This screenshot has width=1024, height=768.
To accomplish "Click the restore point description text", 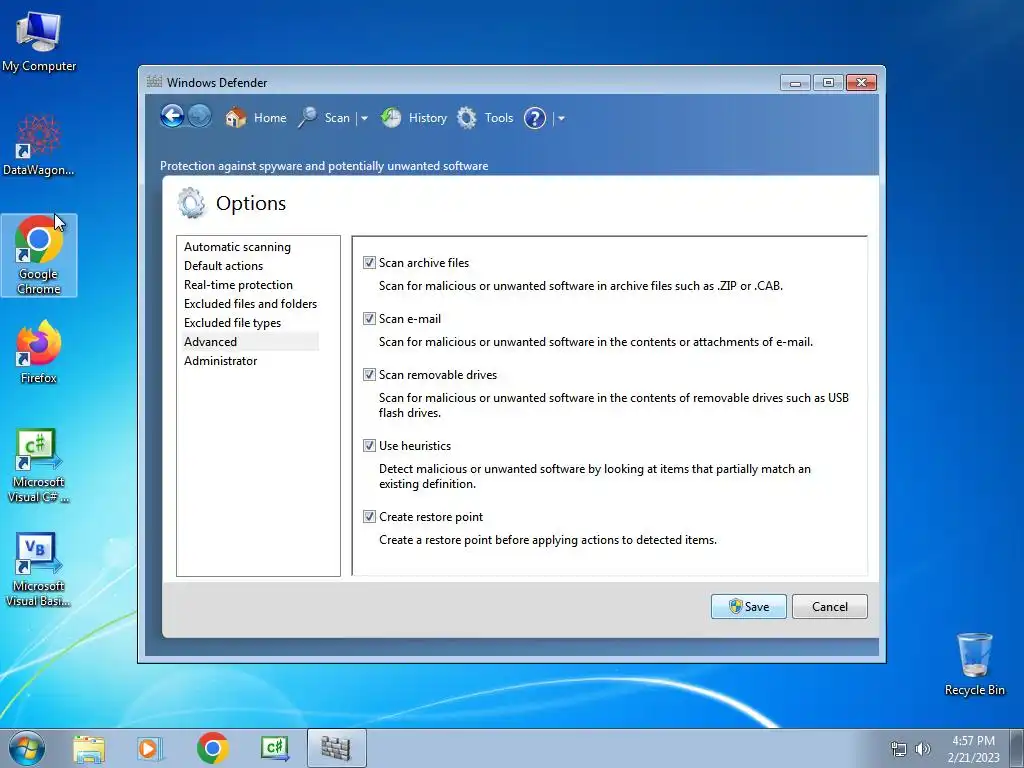I will pos(548,540).
